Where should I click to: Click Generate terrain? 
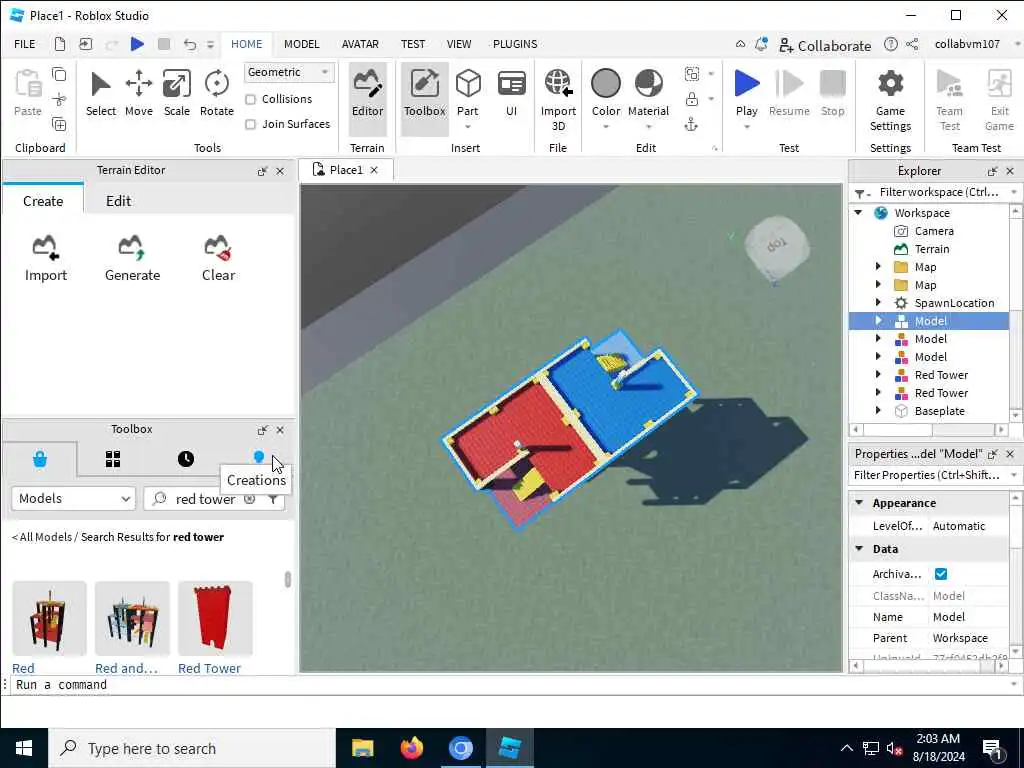pos(133,259)
